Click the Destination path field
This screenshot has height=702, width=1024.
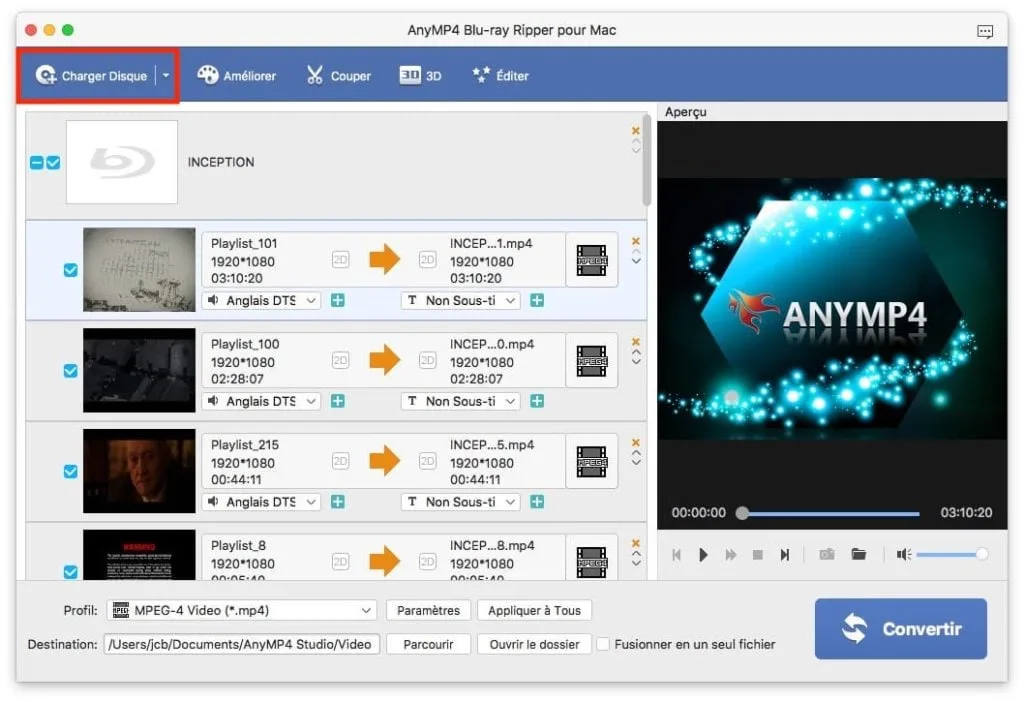click(242, 644)
